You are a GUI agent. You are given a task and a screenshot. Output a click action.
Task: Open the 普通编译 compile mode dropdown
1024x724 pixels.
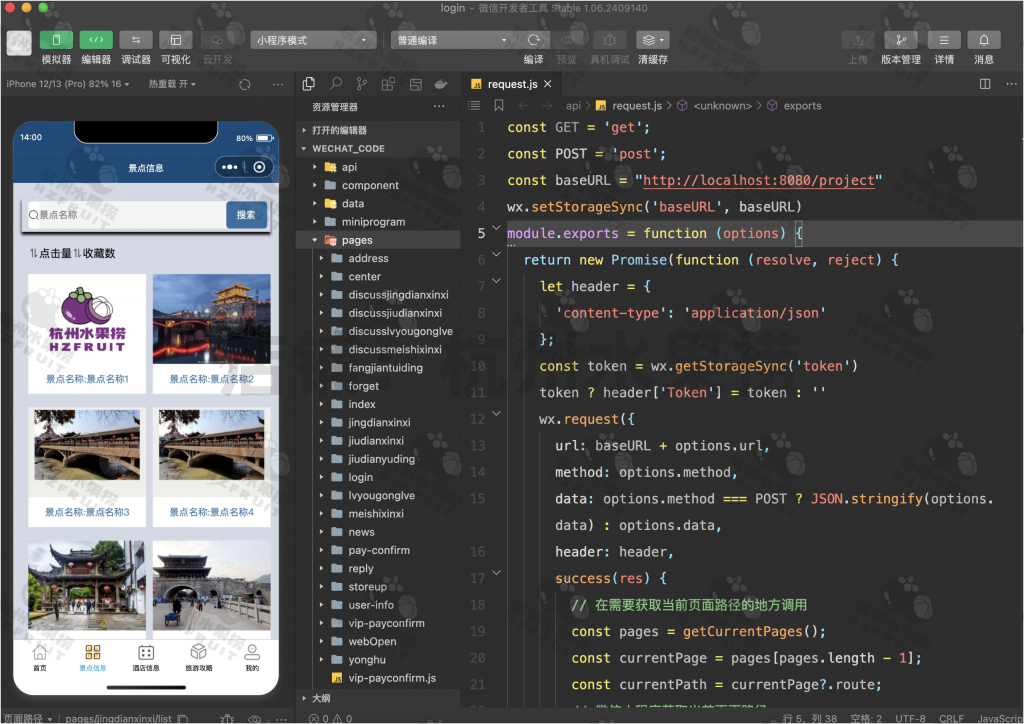tap(453, 40)
